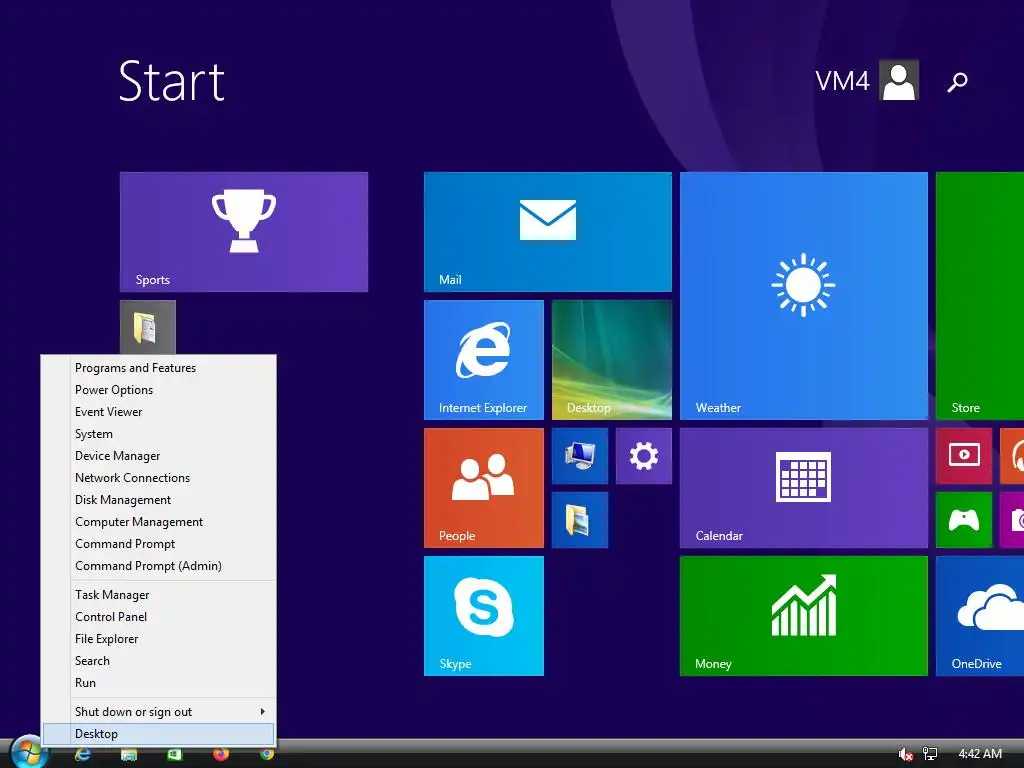The image size is (1024, 768).
Task: Open Disk Management
Action: [159, 500]
